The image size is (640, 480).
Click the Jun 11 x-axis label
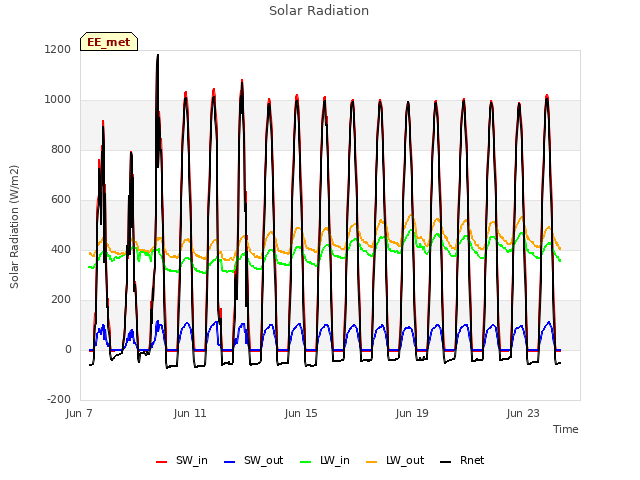tap(190, 413)
